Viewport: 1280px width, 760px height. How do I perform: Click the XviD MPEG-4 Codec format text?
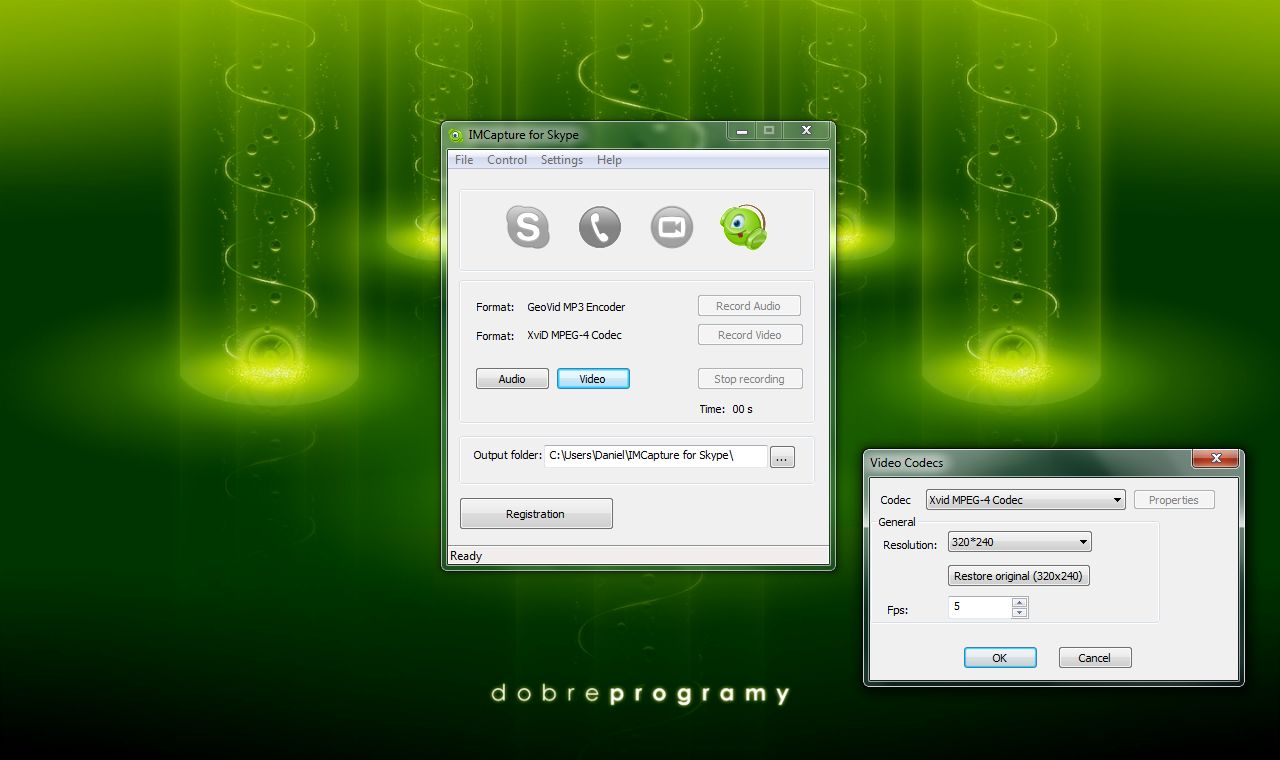coord(574,335)
